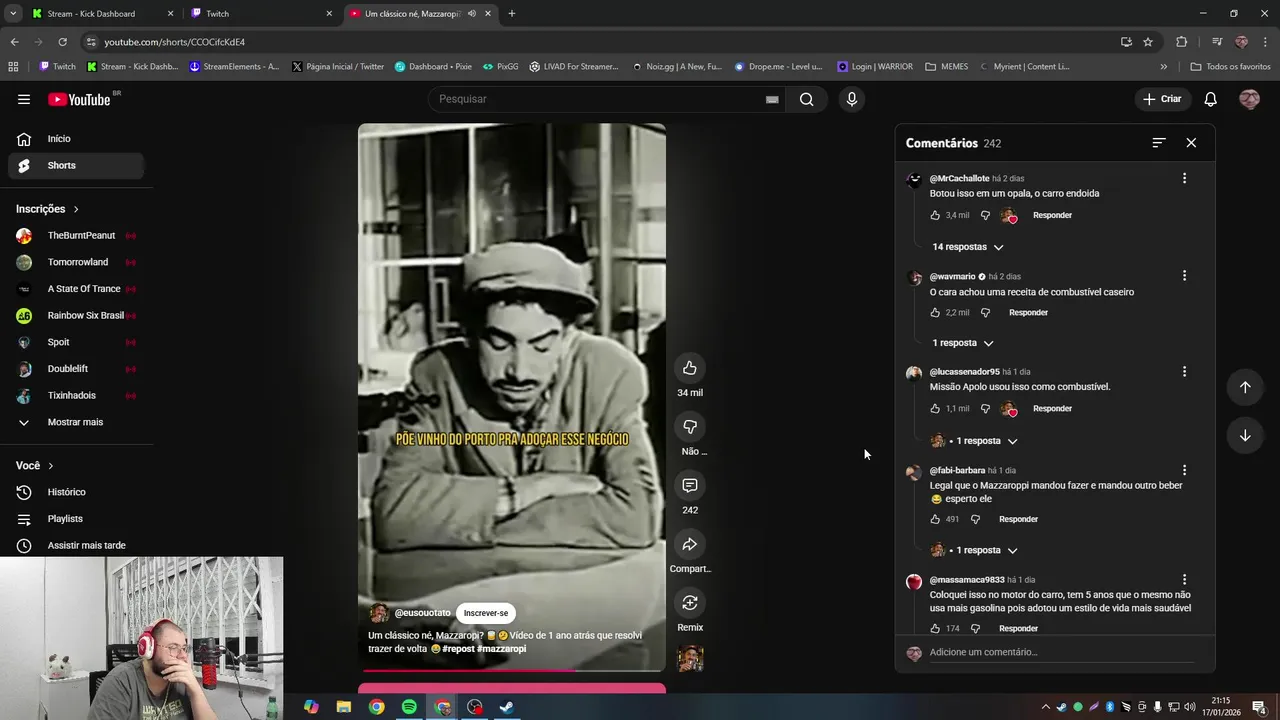Open Playlists in sidebar
1280x720 pixels.
[x=75, y=519]
